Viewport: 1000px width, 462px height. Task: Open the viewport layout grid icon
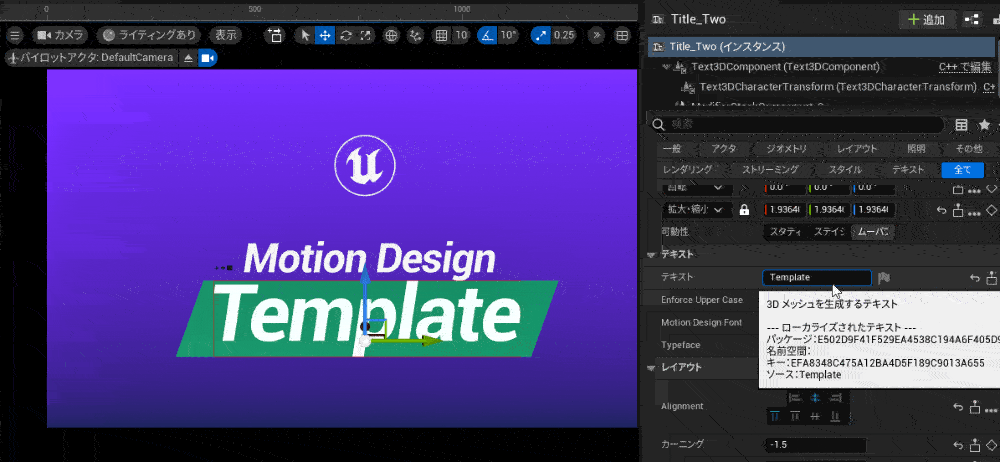point(622,35)
